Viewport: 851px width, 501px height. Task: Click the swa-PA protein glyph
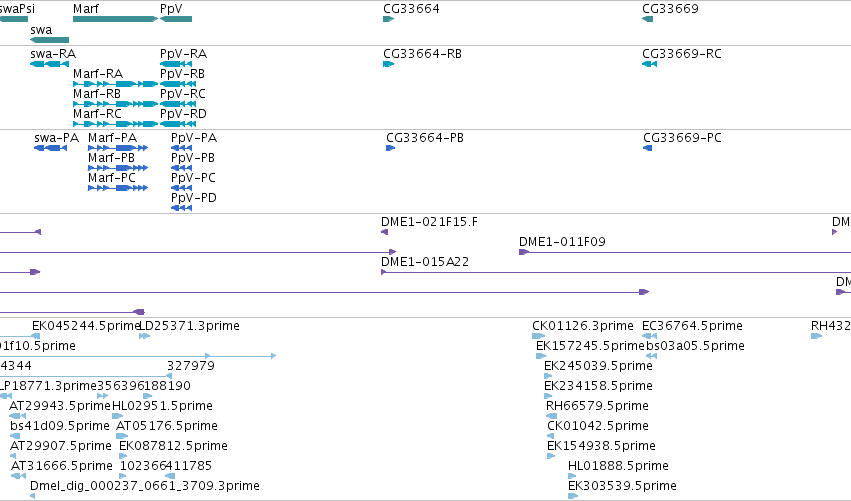pos(50,148)
